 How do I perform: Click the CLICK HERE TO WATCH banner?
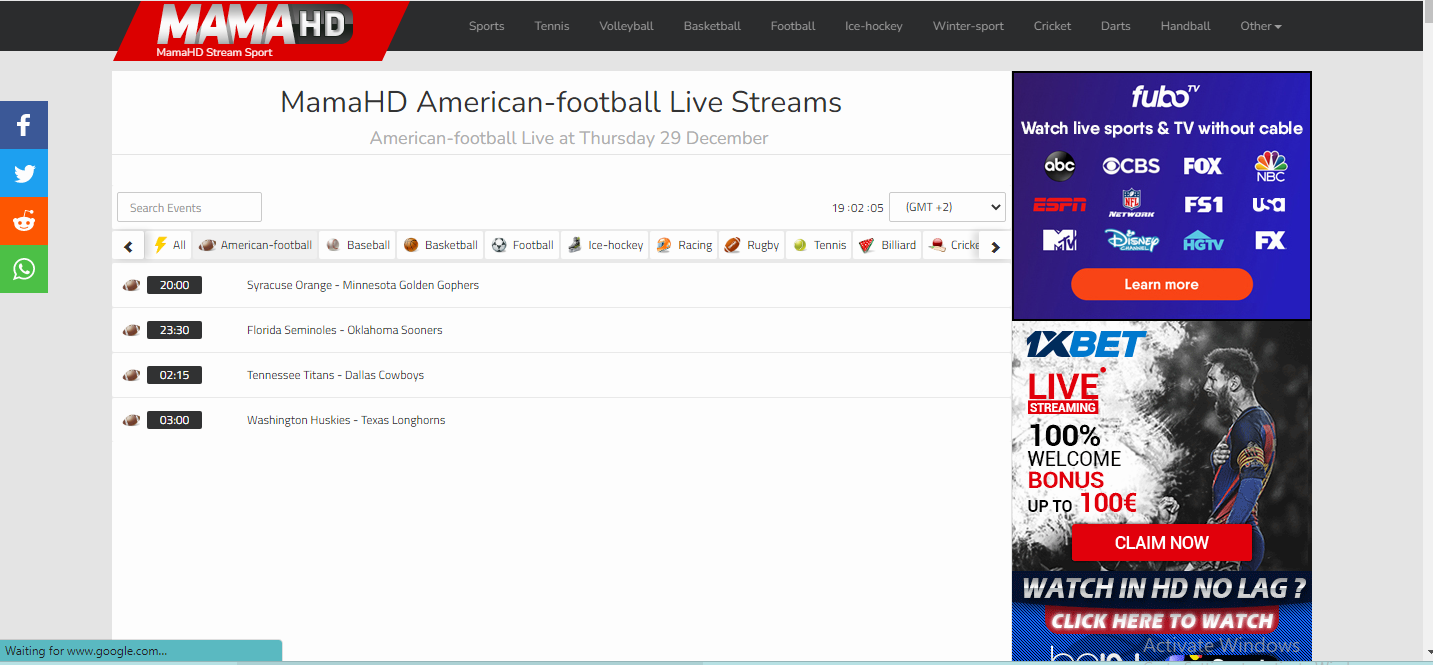click(x=1161, y=621)
